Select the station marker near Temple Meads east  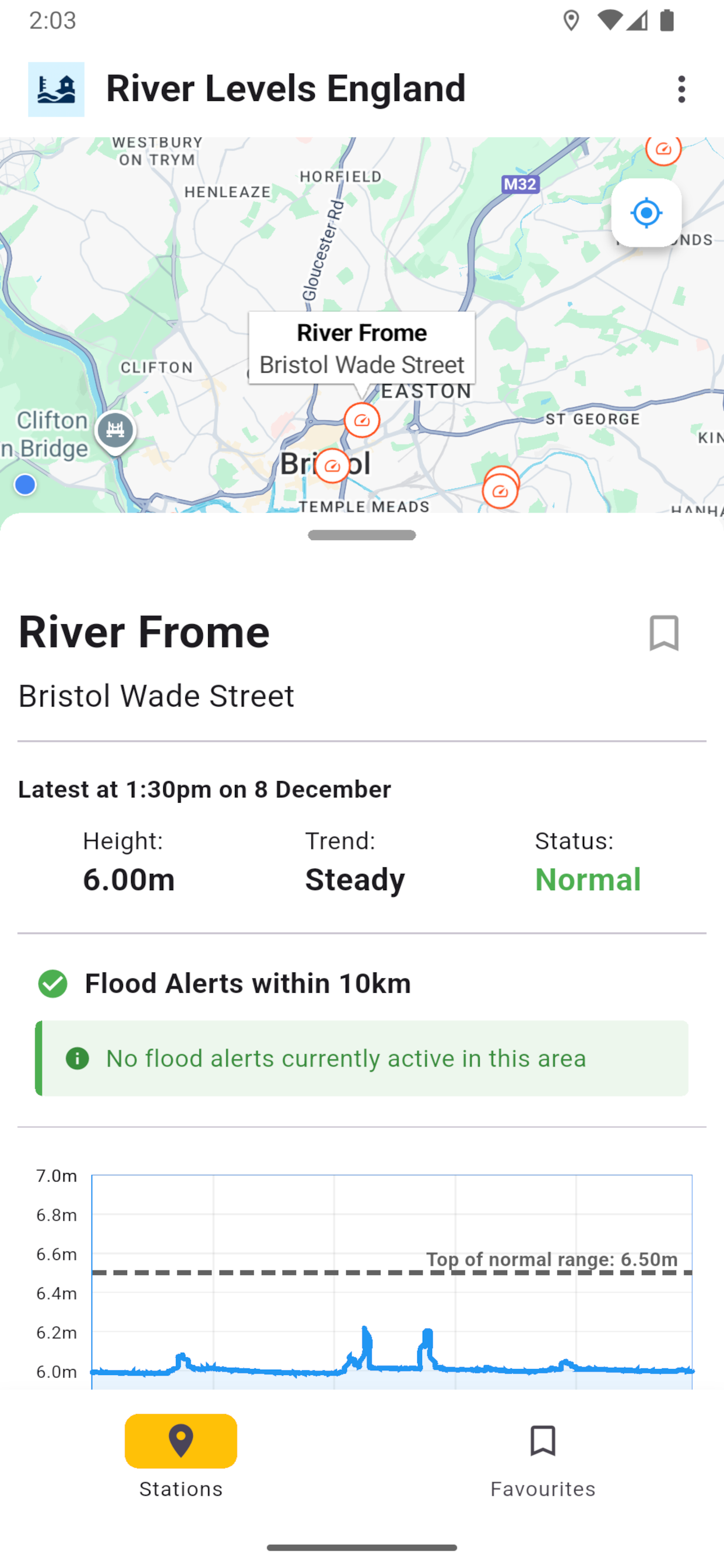[x=500, y=491]
